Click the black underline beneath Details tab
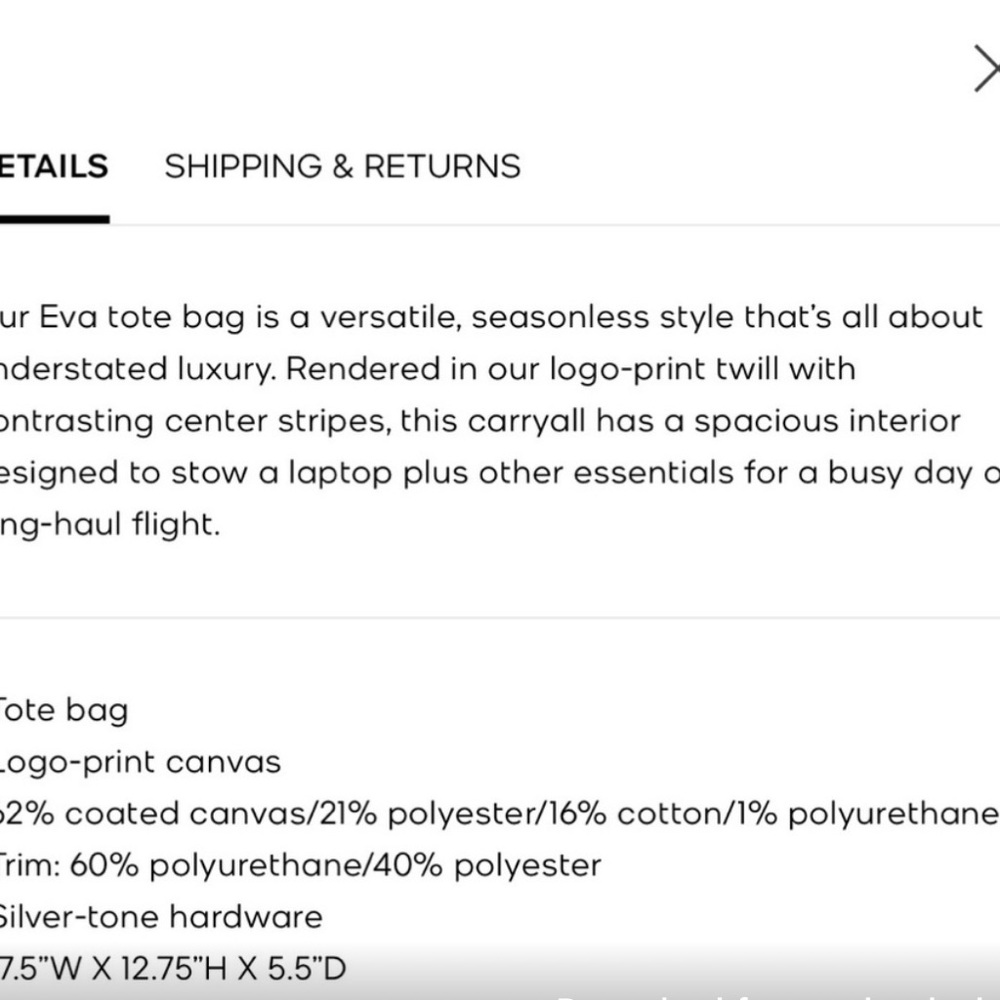 55,219
